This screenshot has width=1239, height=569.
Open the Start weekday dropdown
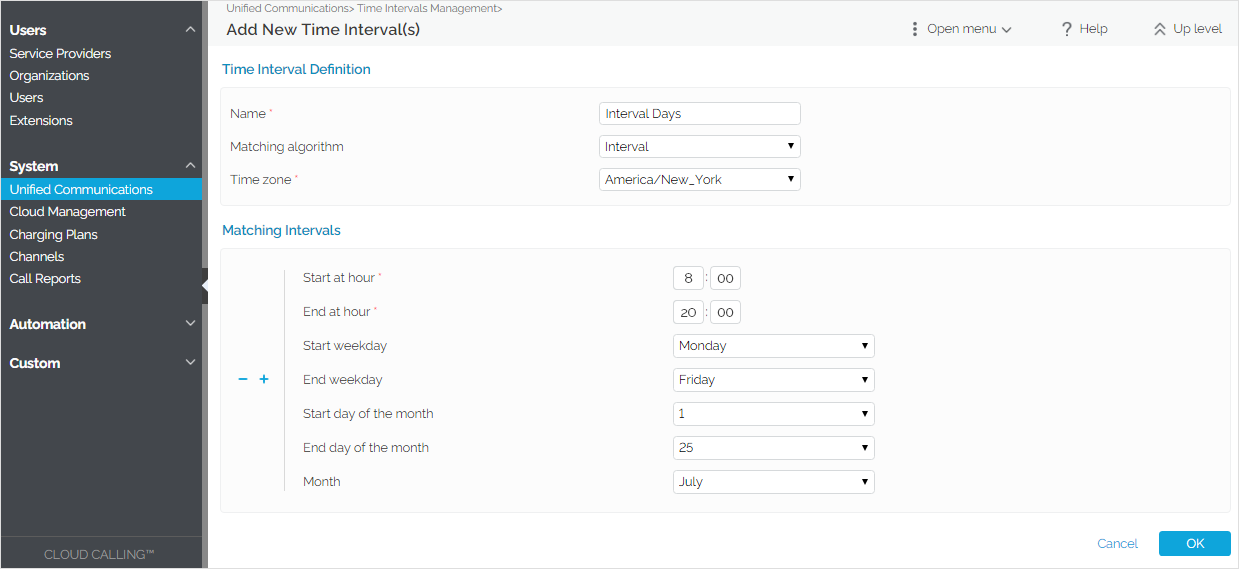[774, 346]
